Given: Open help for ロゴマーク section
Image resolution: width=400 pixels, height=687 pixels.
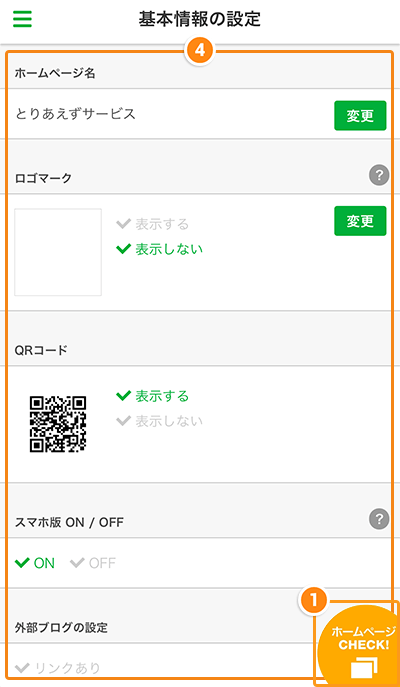Looking at the screenshot, I should coord(379,176).
